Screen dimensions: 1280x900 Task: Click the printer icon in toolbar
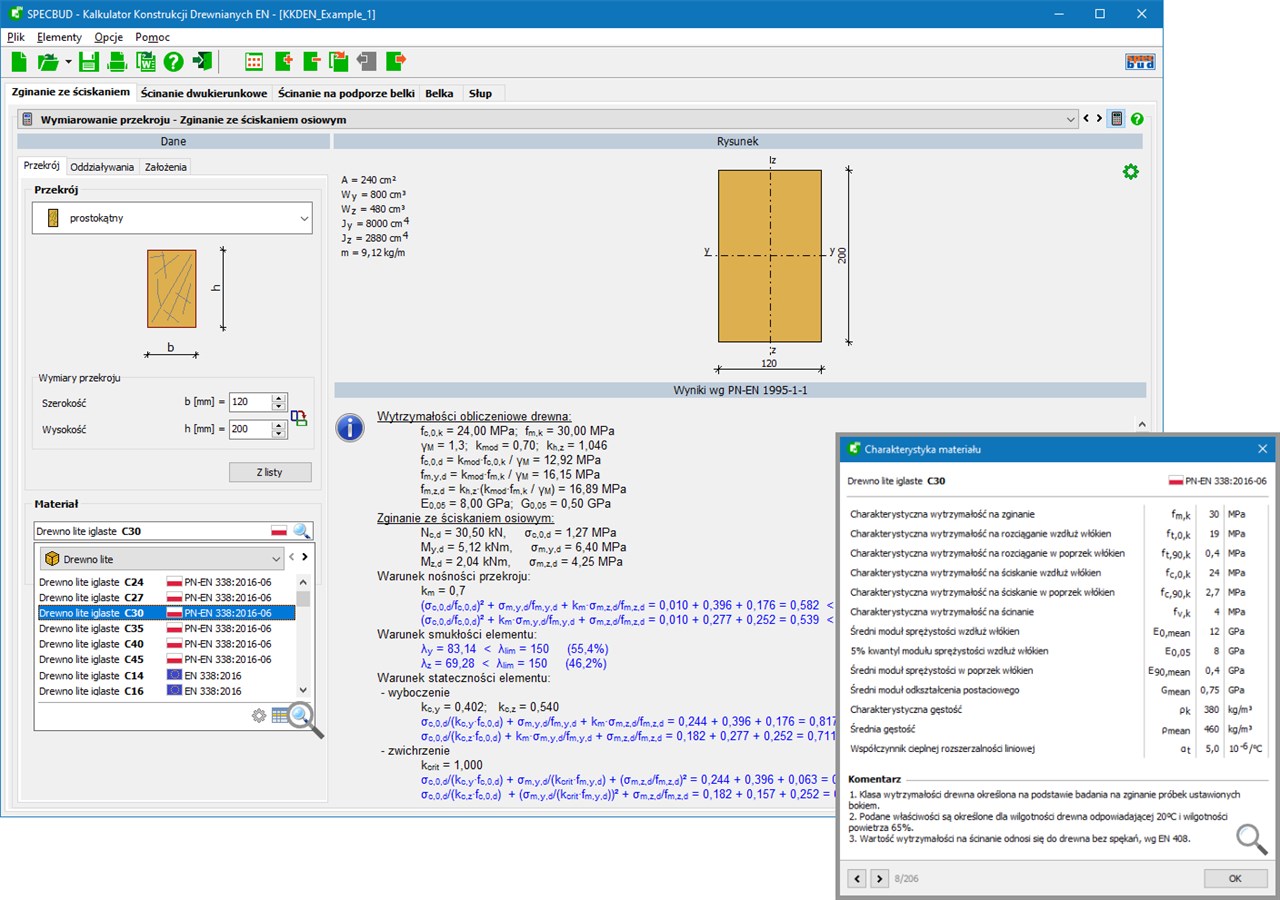117,62
